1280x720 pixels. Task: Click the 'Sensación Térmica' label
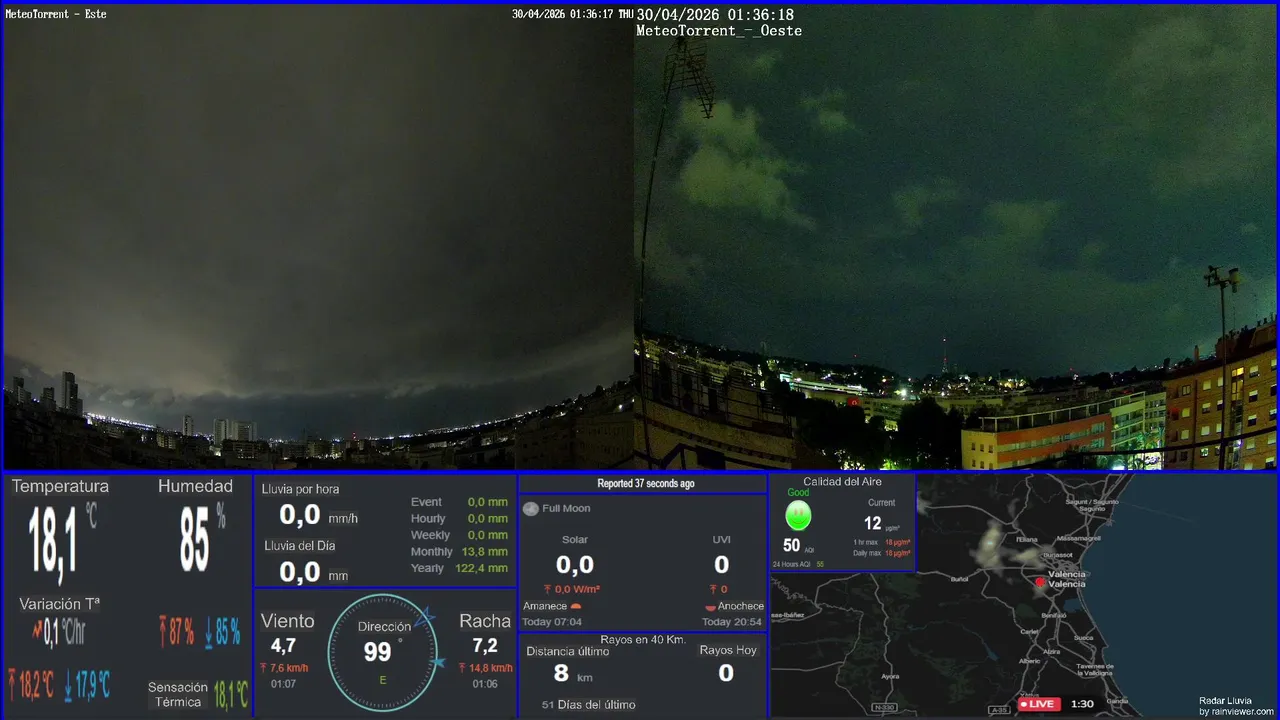[x=178, y=694]
